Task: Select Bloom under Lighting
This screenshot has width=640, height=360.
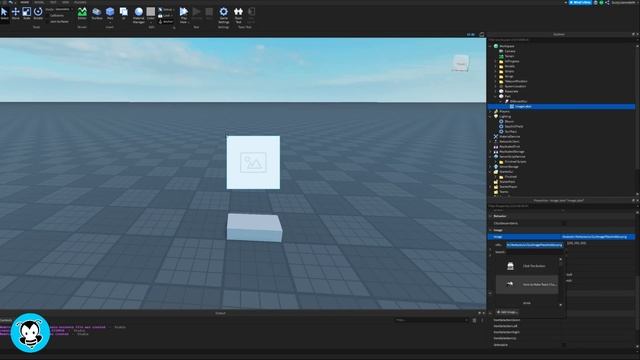Action: 509,121
